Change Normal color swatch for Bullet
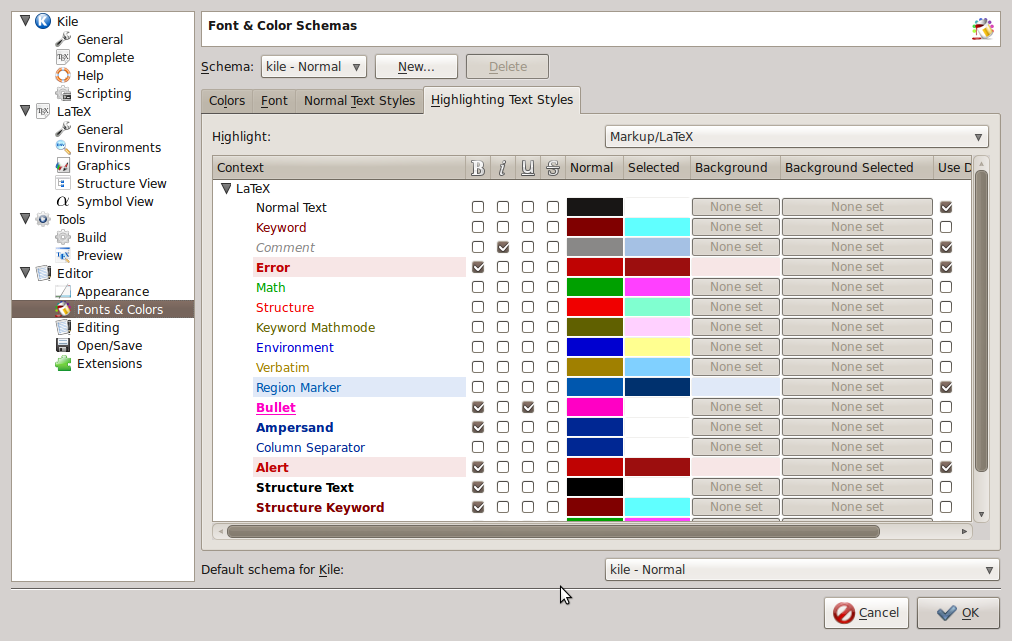The height and width of the screenshot is (641, 1012). pyautogui.click(x=594, y=407)
